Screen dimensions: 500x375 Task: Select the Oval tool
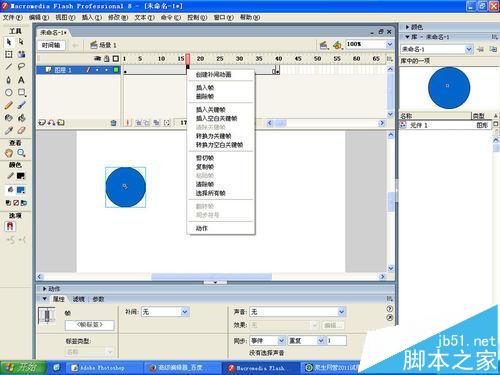[x=9, y=93]
